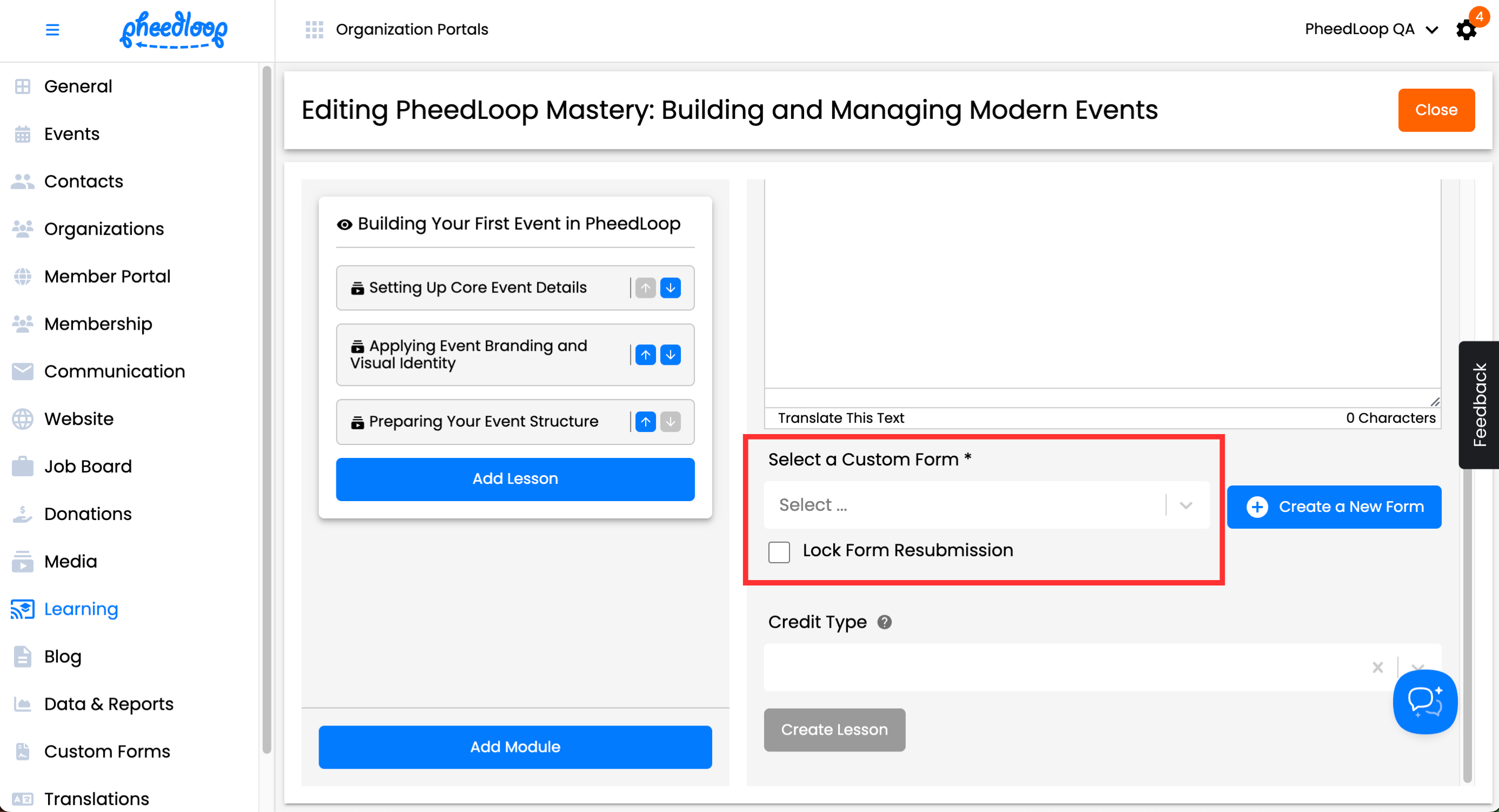This screenshot has width=1499, height=812.
Task: Click the hamburger menu icon
Action: tap(52, 30)
